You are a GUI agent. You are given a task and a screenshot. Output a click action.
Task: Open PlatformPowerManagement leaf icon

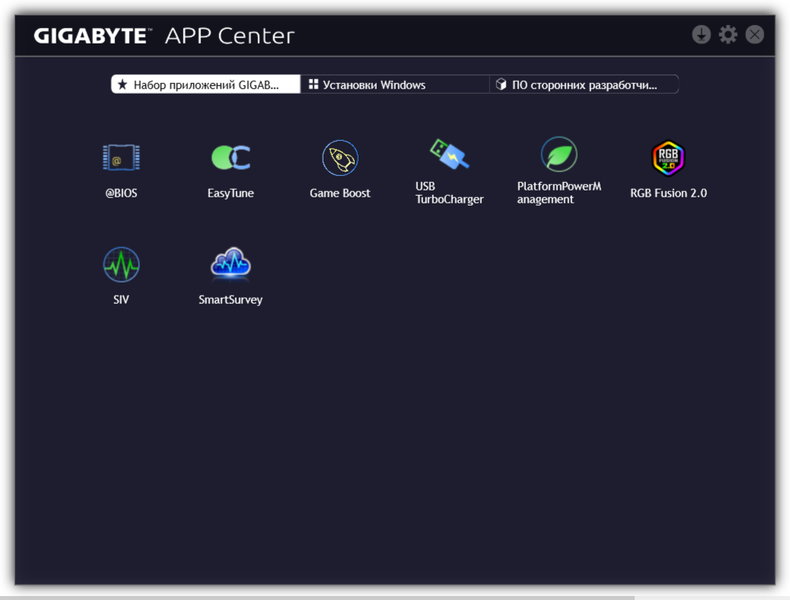coord(559,156)
